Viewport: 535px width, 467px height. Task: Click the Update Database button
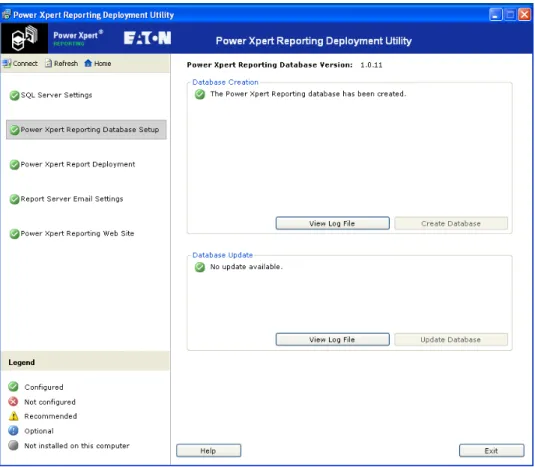coord(451,339)
